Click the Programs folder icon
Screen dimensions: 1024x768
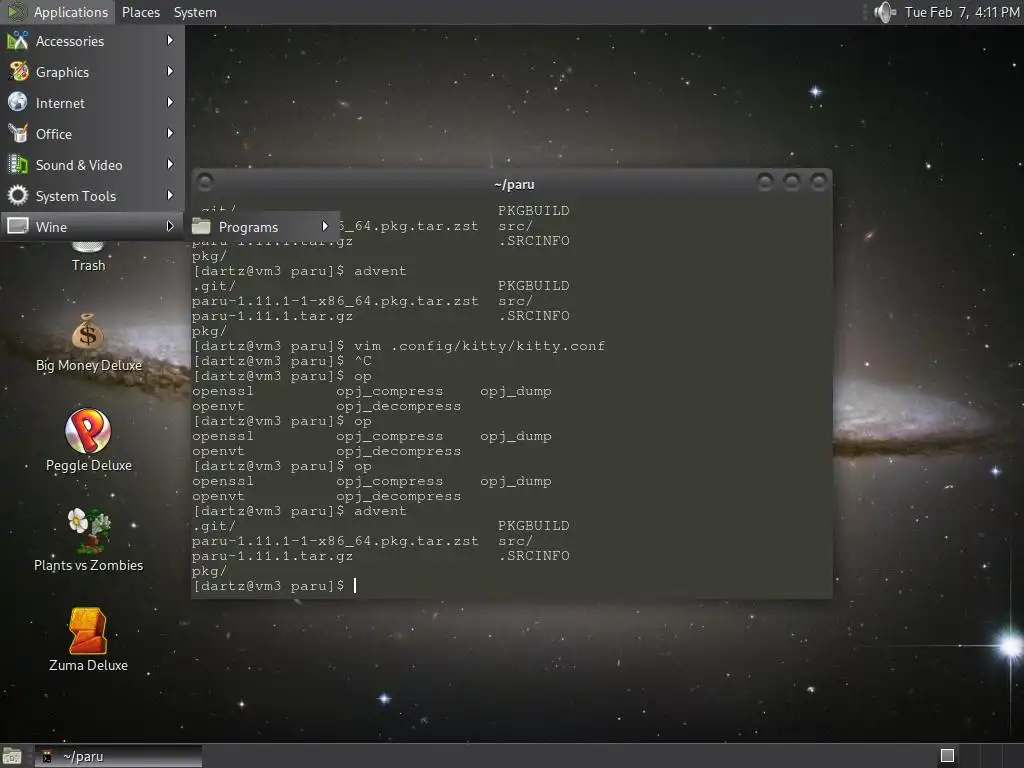pos(201,227)
